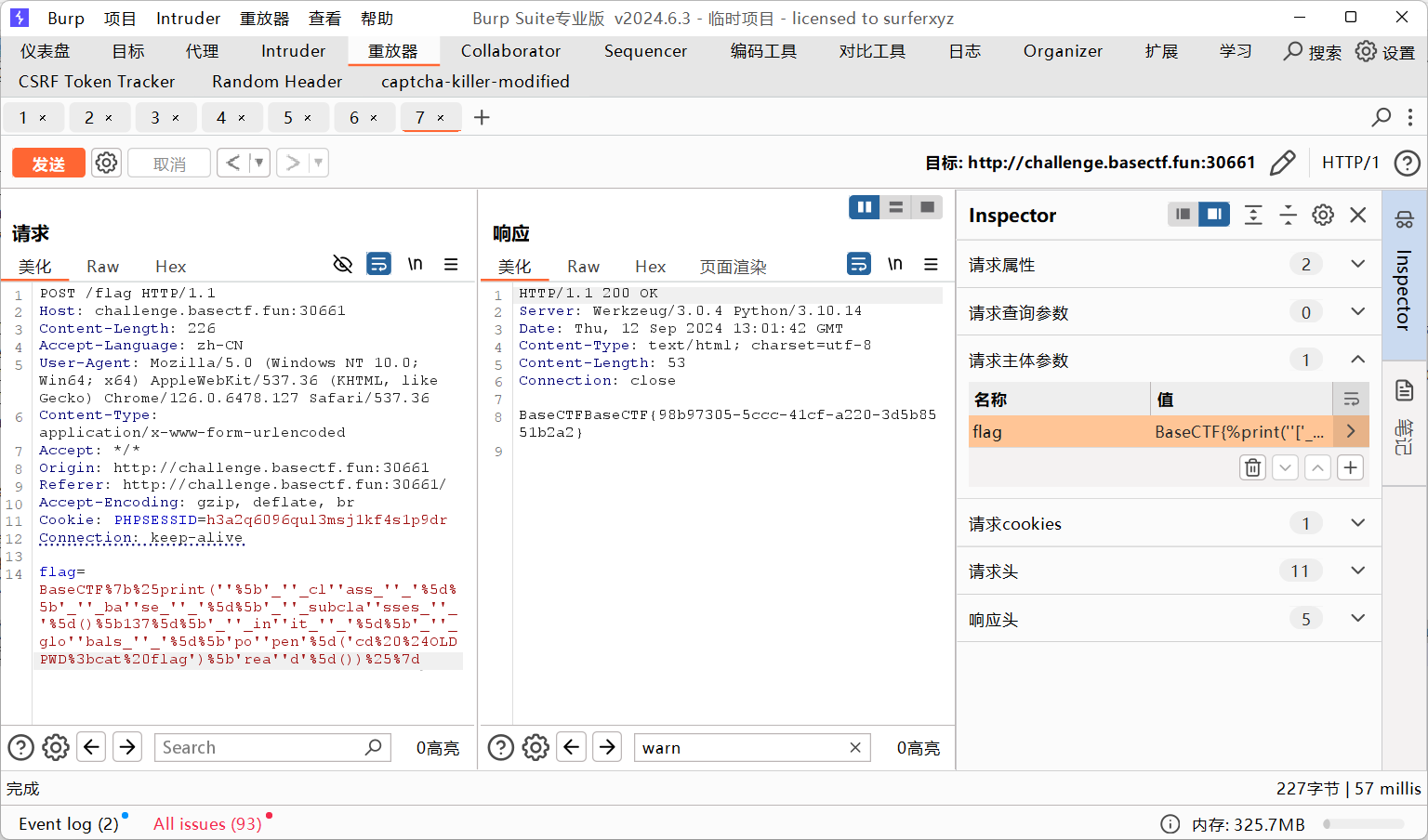Screen dimensions: 1428x840
Task: Collapse request body parameters section
Action: pos(1357,360)
